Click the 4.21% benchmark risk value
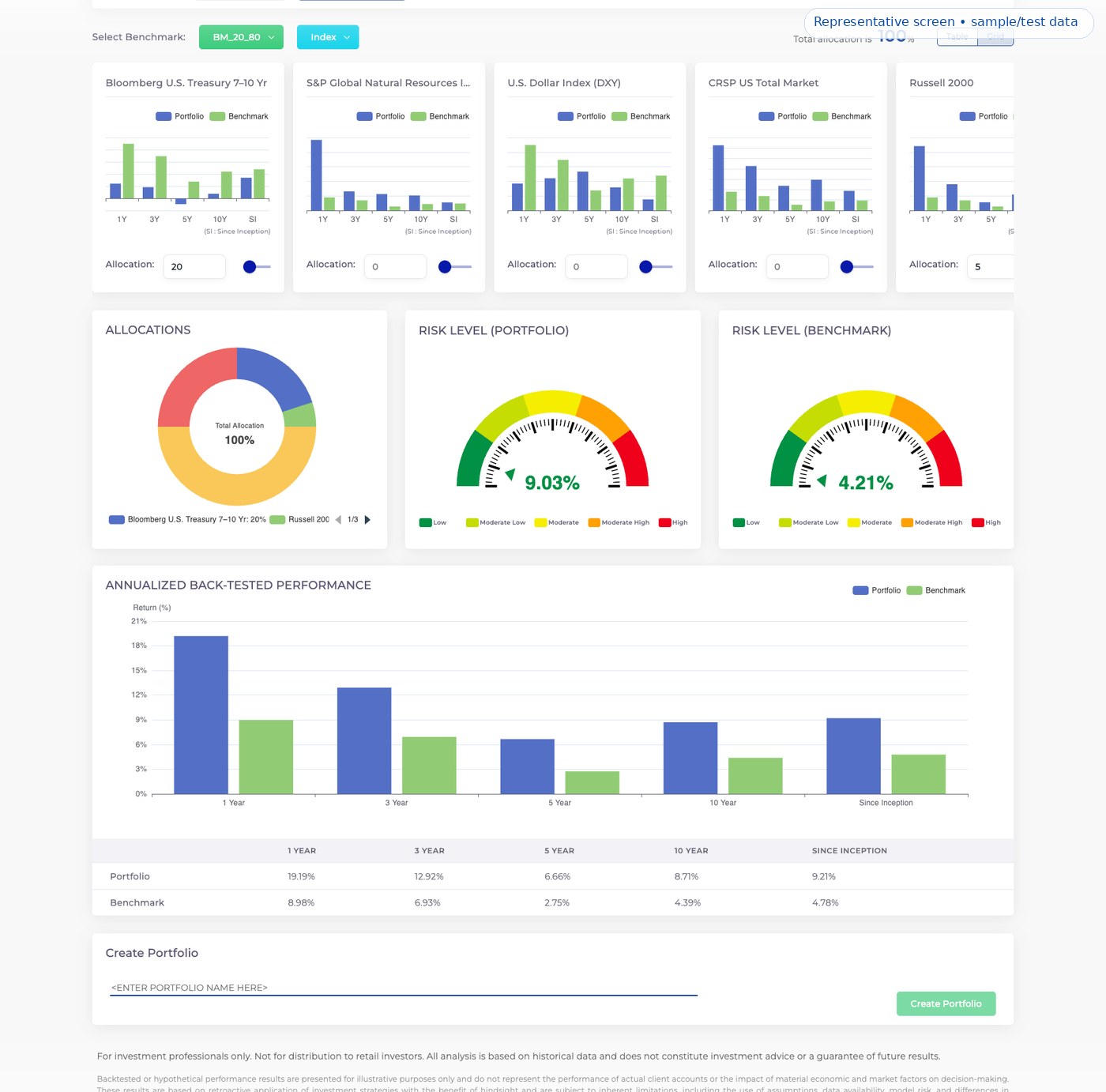This screenshot has height=1092, width=1106. pyautogui.click(x=866, y=483)
